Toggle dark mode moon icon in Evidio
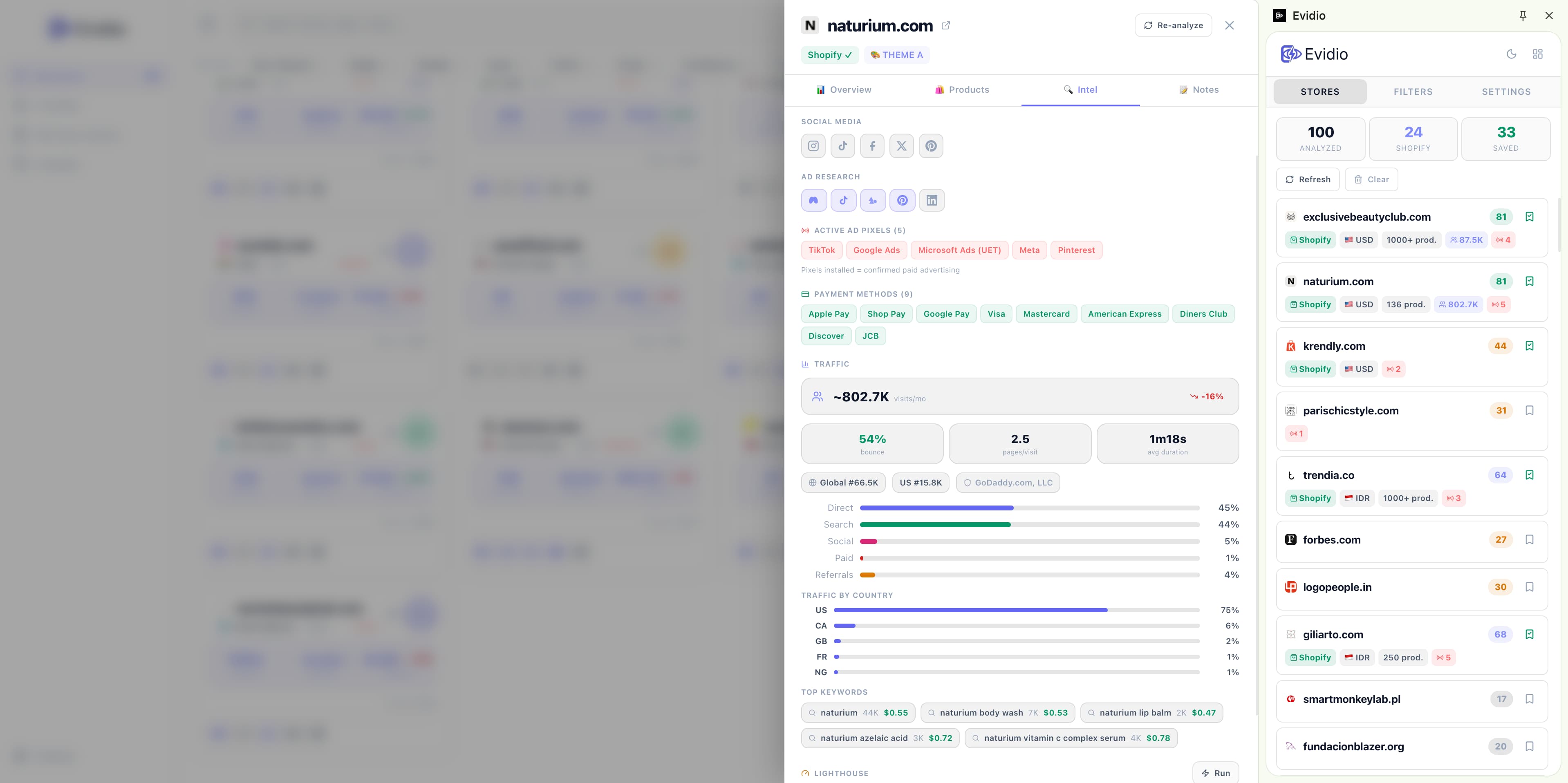This screenshot has width=1568, height=783. (x=1512, y=54)
